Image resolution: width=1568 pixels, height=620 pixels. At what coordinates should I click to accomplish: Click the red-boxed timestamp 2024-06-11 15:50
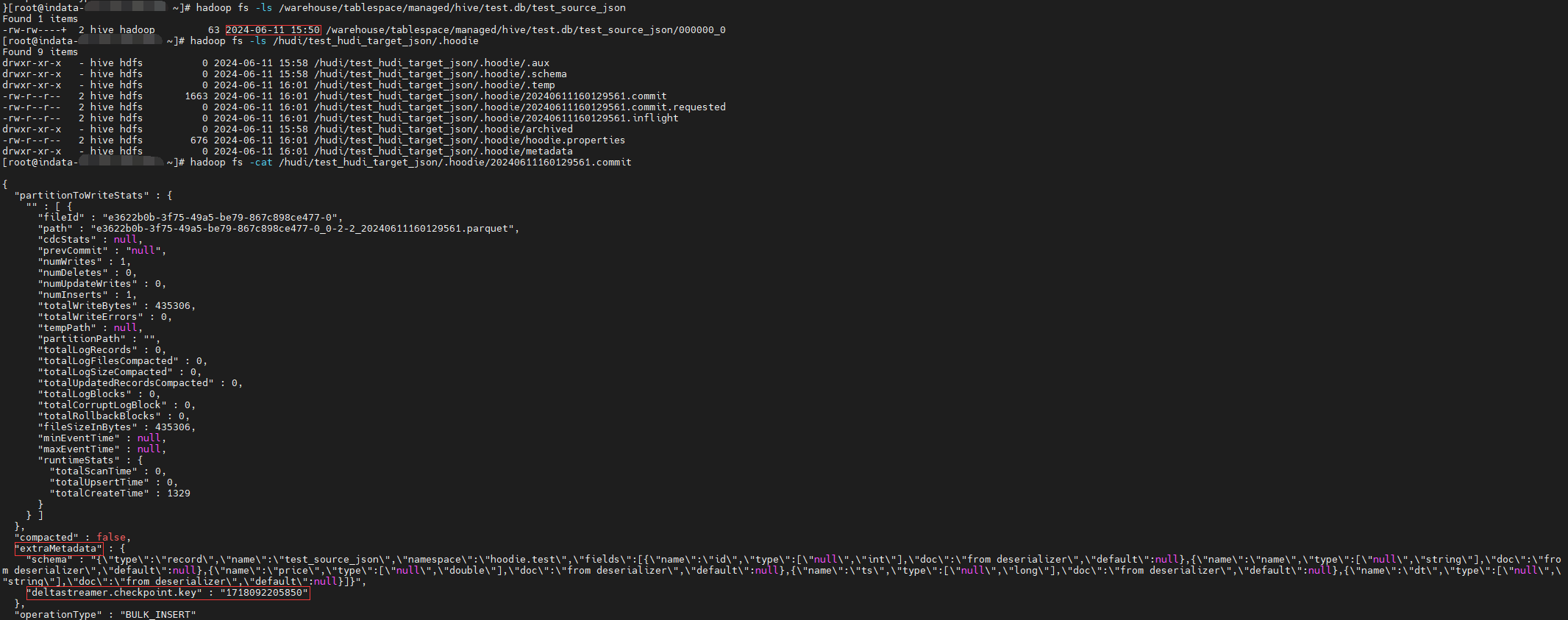[x=273, y=30]
